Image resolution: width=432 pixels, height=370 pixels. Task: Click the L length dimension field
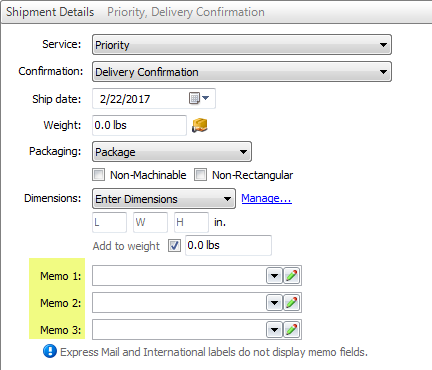(109, 222)
